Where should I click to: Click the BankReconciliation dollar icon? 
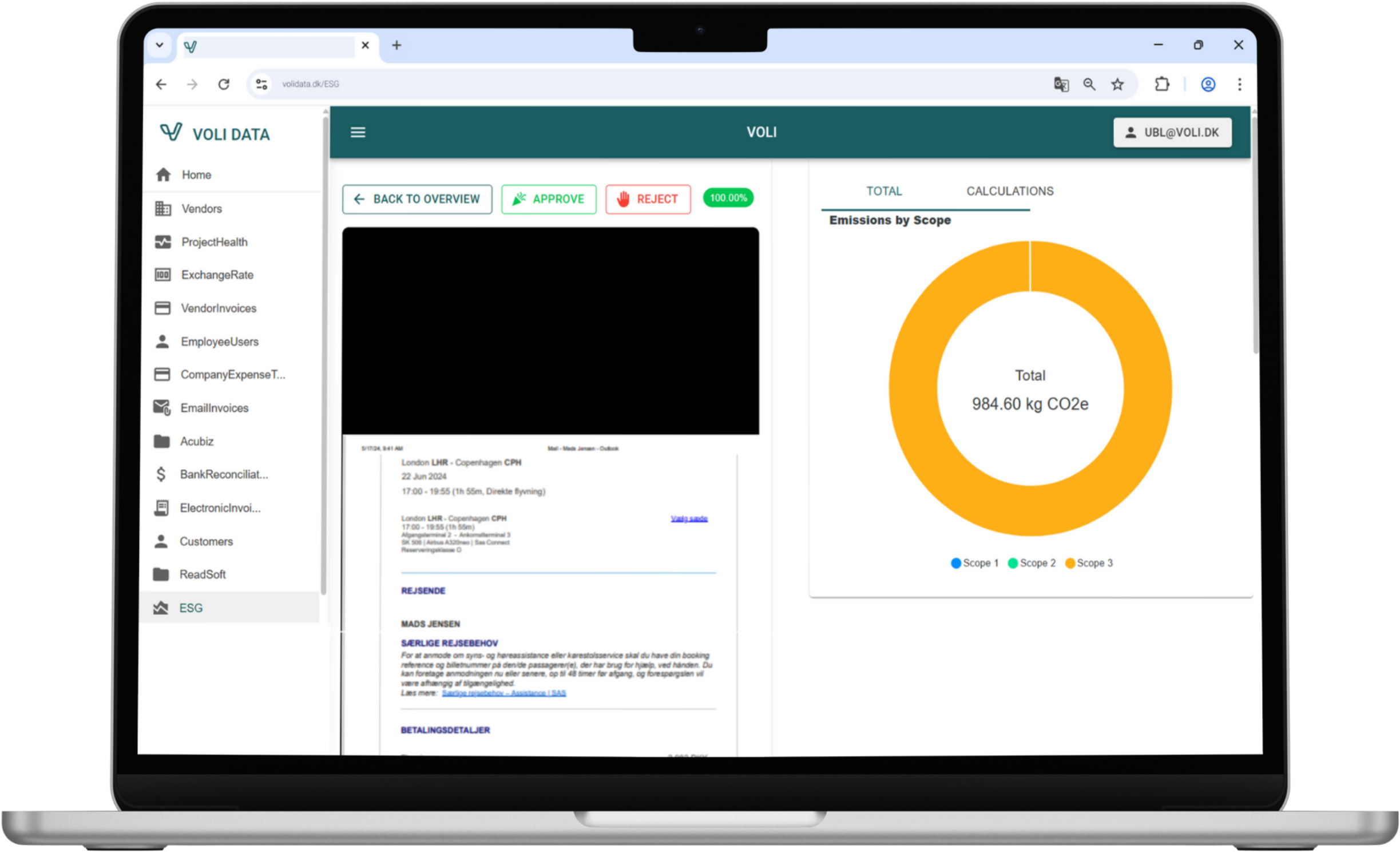coord(161,474)
